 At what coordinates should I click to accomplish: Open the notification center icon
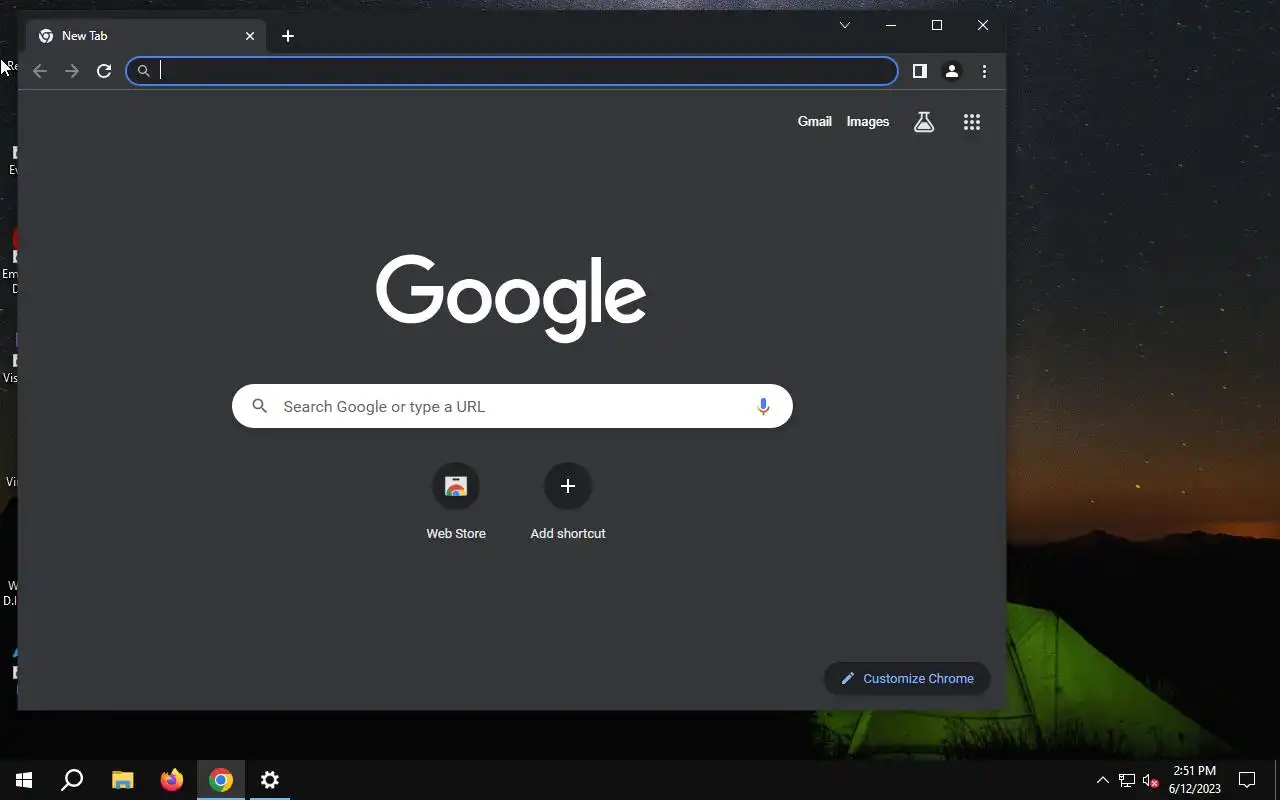pos(1247,780)
